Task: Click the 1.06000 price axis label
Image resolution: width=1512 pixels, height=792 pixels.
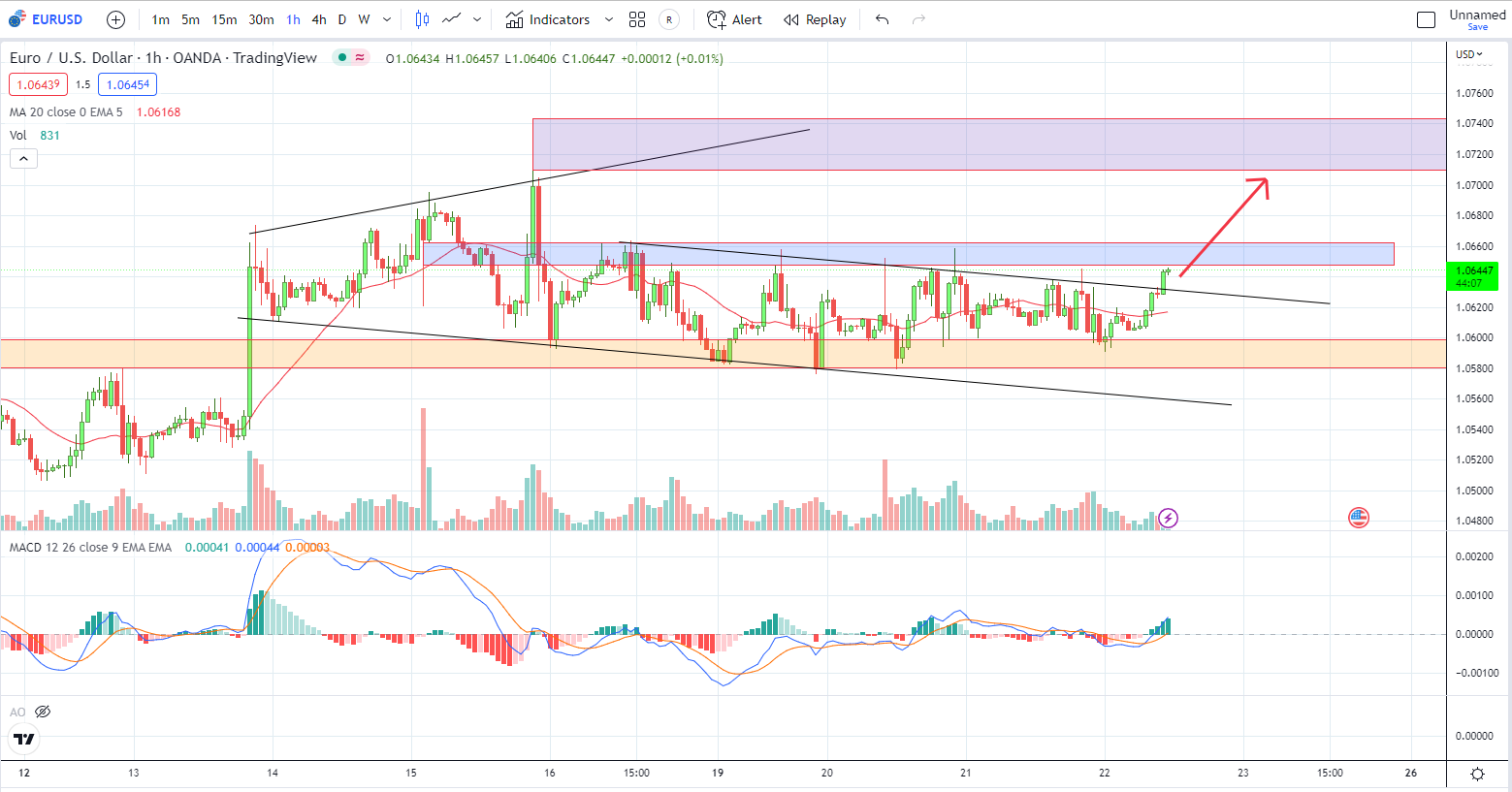Action: 1474,338
